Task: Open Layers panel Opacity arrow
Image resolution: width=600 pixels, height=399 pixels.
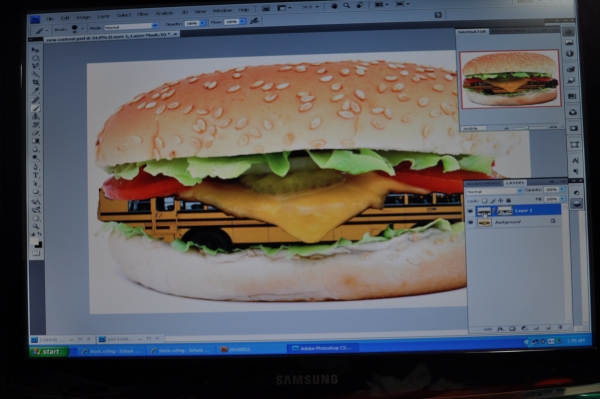Action: [562, 189]
